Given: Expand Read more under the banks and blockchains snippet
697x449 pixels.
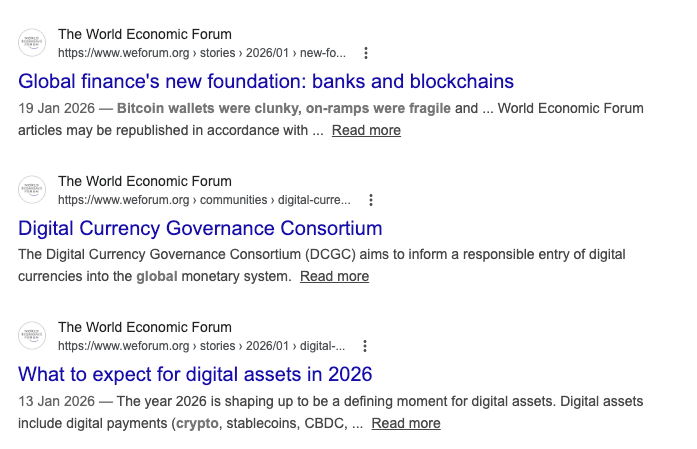Looking at the screenshot, I should 366,130.
